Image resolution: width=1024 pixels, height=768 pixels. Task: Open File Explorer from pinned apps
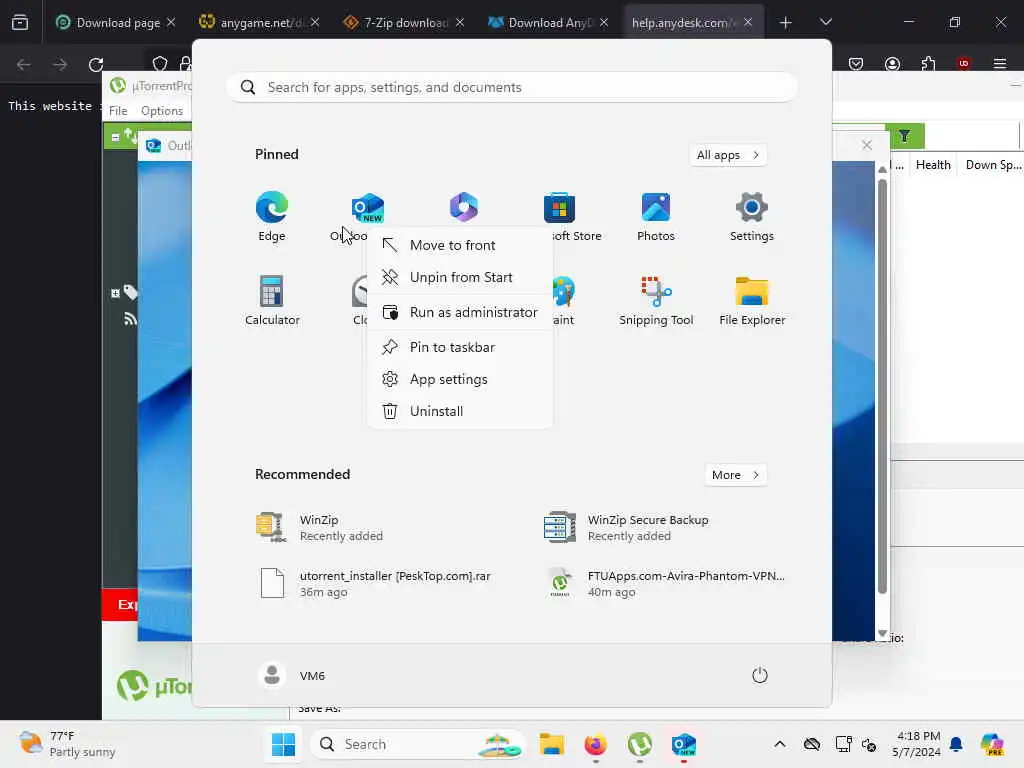[x=752, y=300]
